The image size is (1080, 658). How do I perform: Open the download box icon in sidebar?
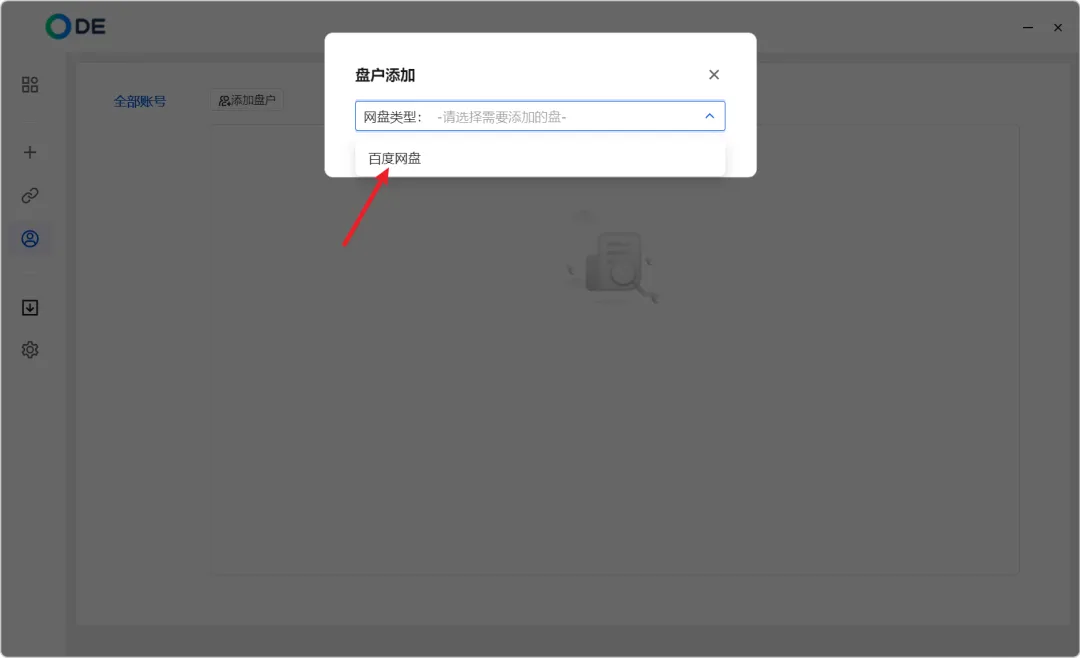coord(30,307)
